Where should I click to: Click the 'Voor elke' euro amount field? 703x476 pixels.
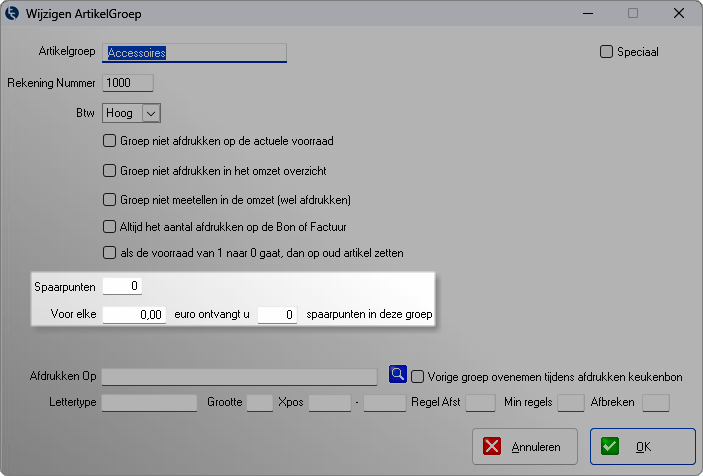[134, 315]
